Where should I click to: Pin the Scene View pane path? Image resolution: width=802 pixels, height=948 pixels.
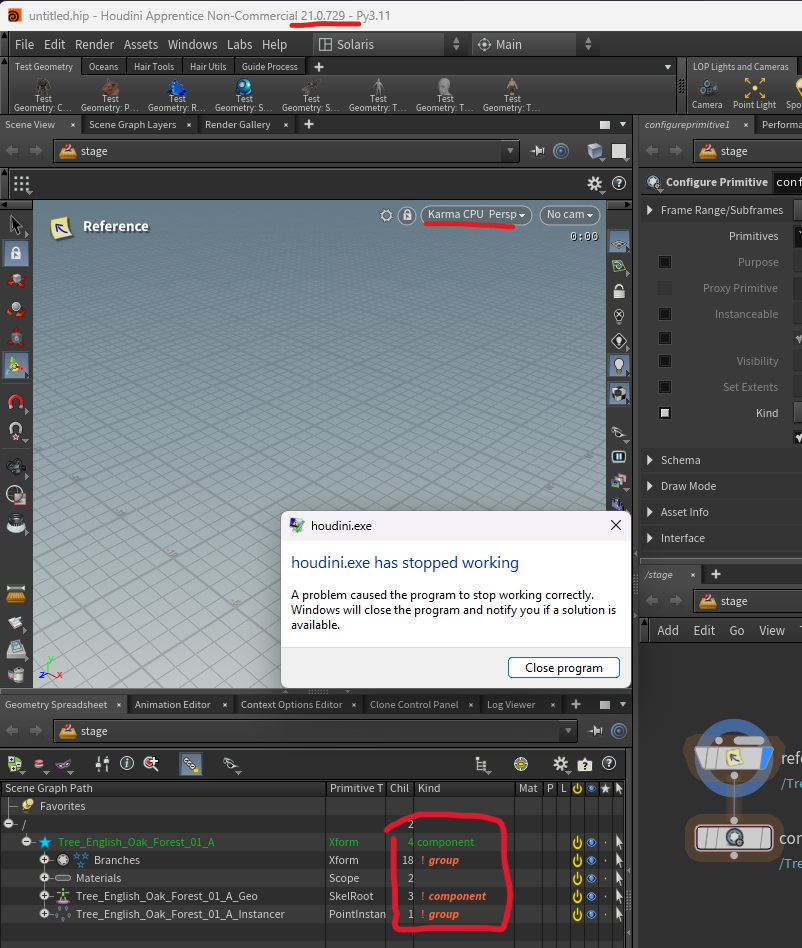coord(537,151)
